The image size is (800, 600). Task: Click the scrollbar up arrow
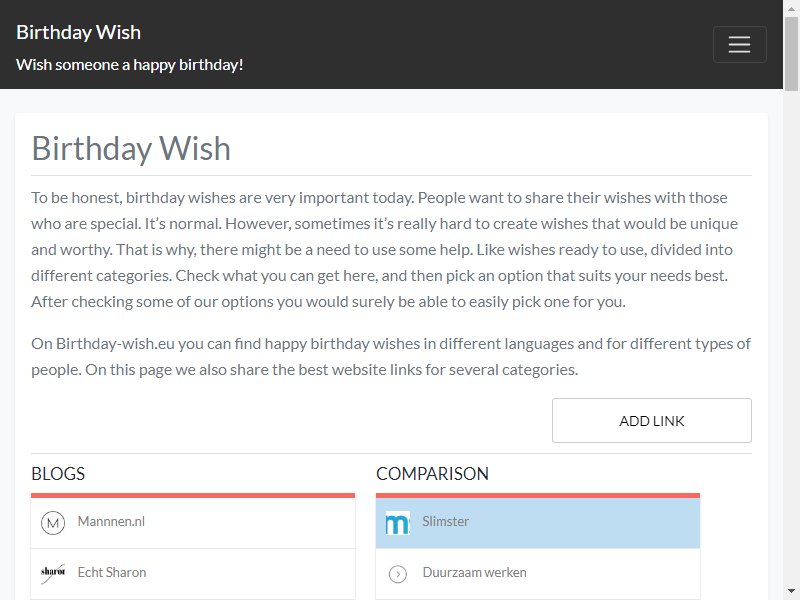[791, 8]
